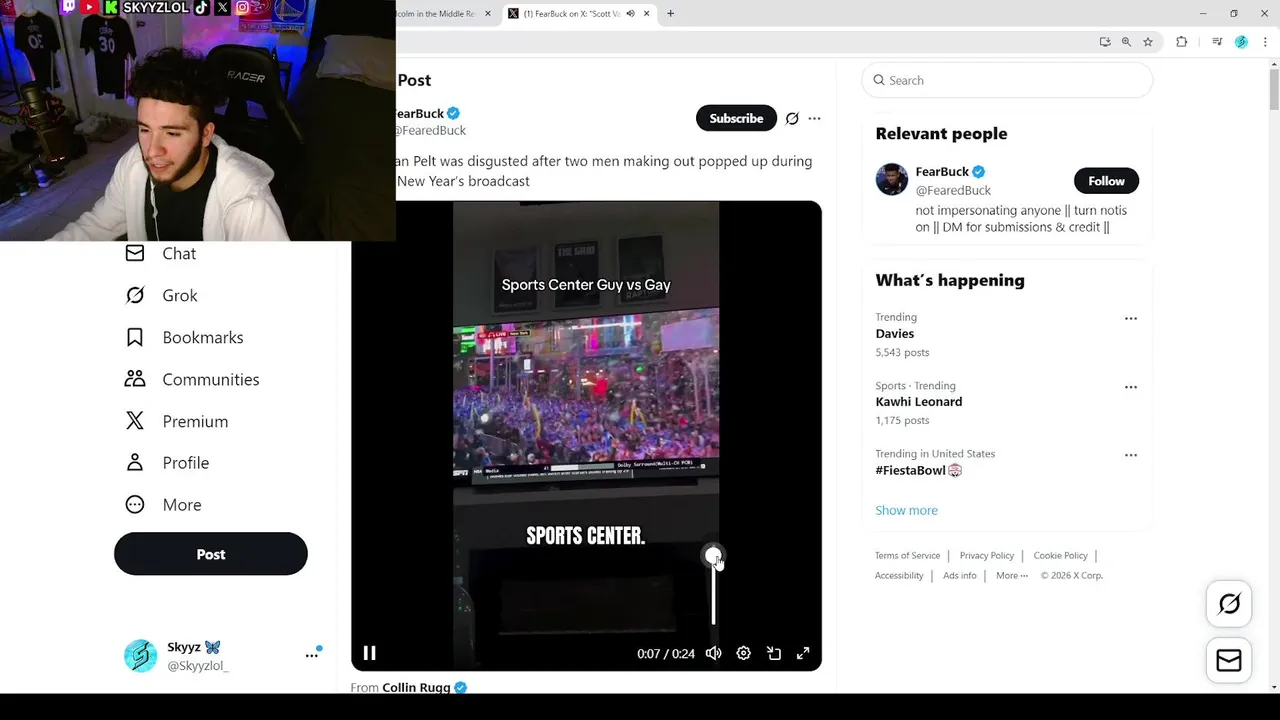Open FearBuck name link in Relevant people

tap(942, 172)
